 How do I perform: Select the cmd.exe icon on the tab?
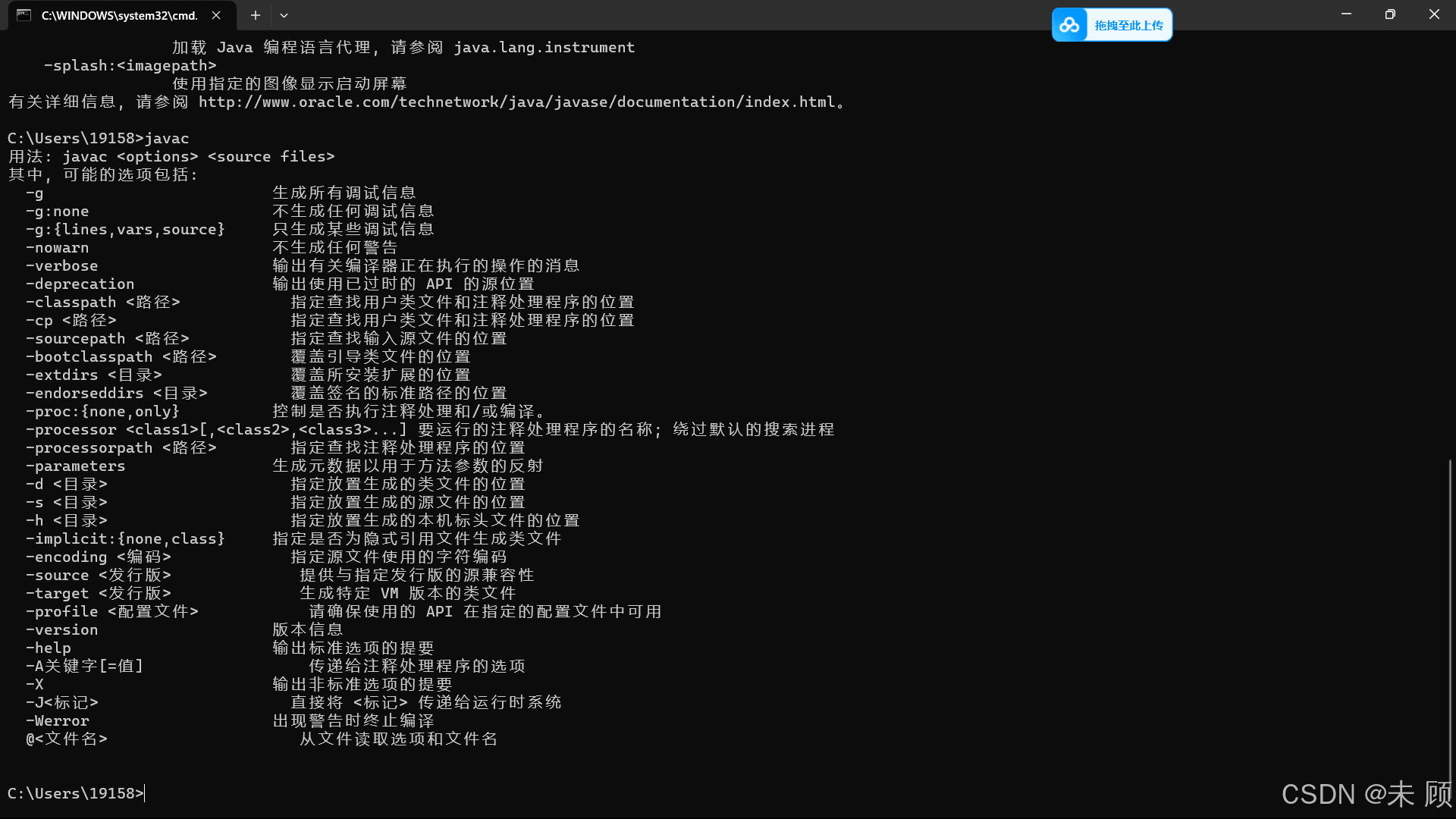tap(24, 15)
